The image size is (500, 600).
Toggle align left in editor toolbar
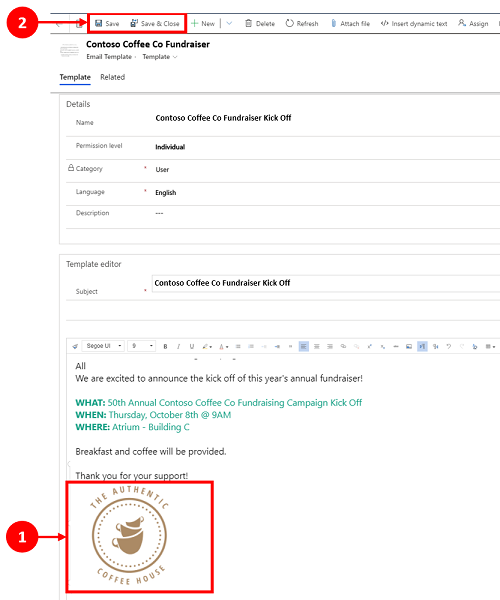point(303,346)
